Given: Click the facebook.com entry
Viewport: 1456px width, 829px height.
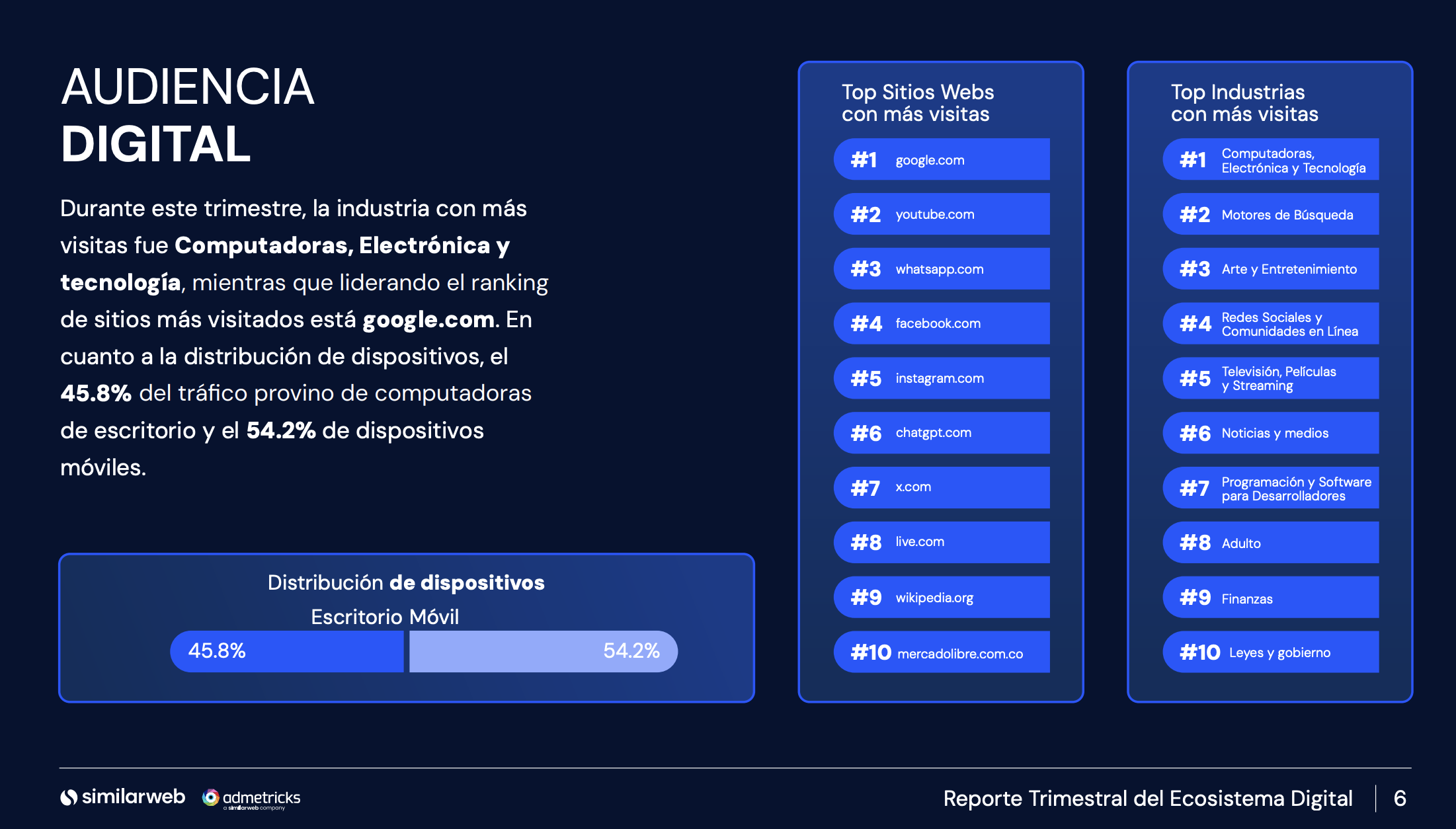Looking at the screenshot, I should click(x=941, y=323).
